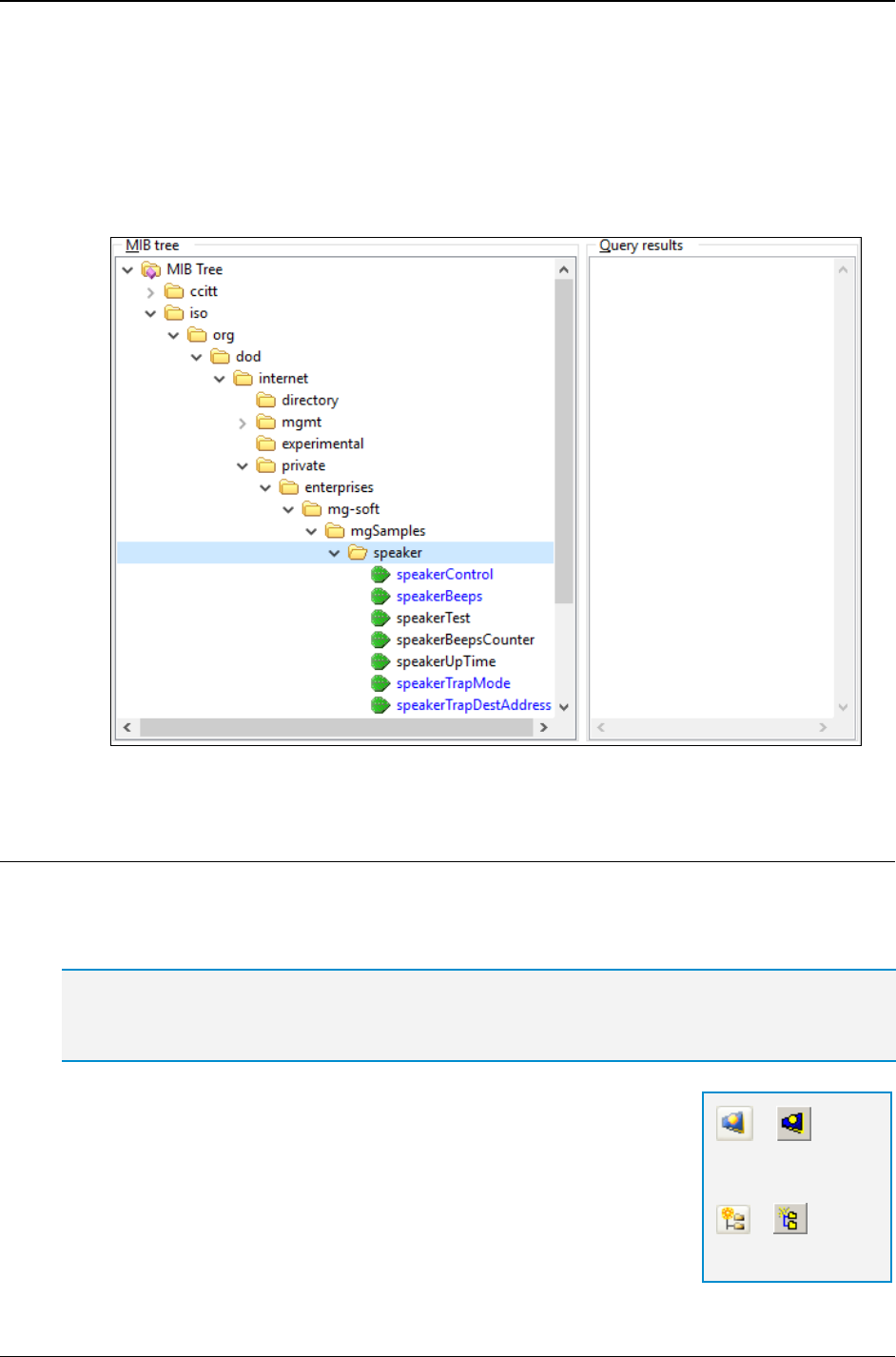Collapse the dod node
896x1357 pixels.
pyautogui.click(x=196, y=357)
